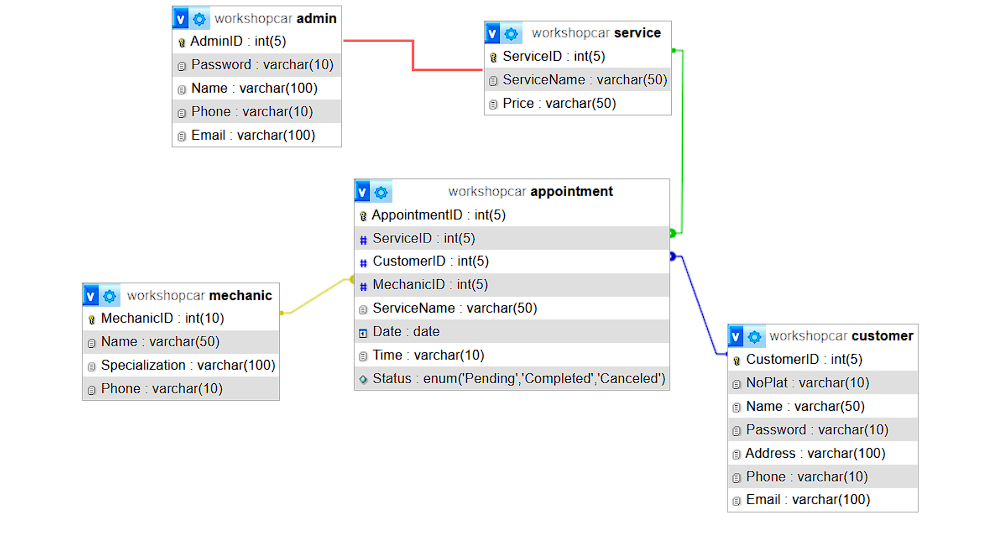Click the column icon beside appointment Time

pyautogui.click(x=363, y=356)
